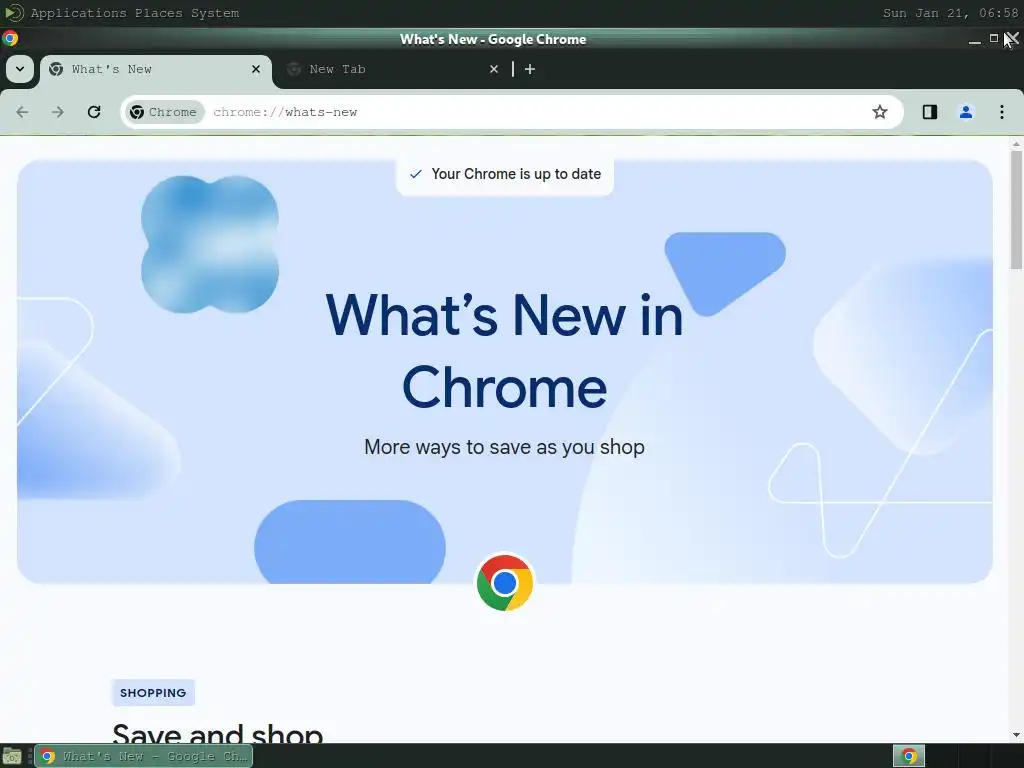Click the date and time in the panel
This screenshot has height=768, width=1024.
(950, 13)
